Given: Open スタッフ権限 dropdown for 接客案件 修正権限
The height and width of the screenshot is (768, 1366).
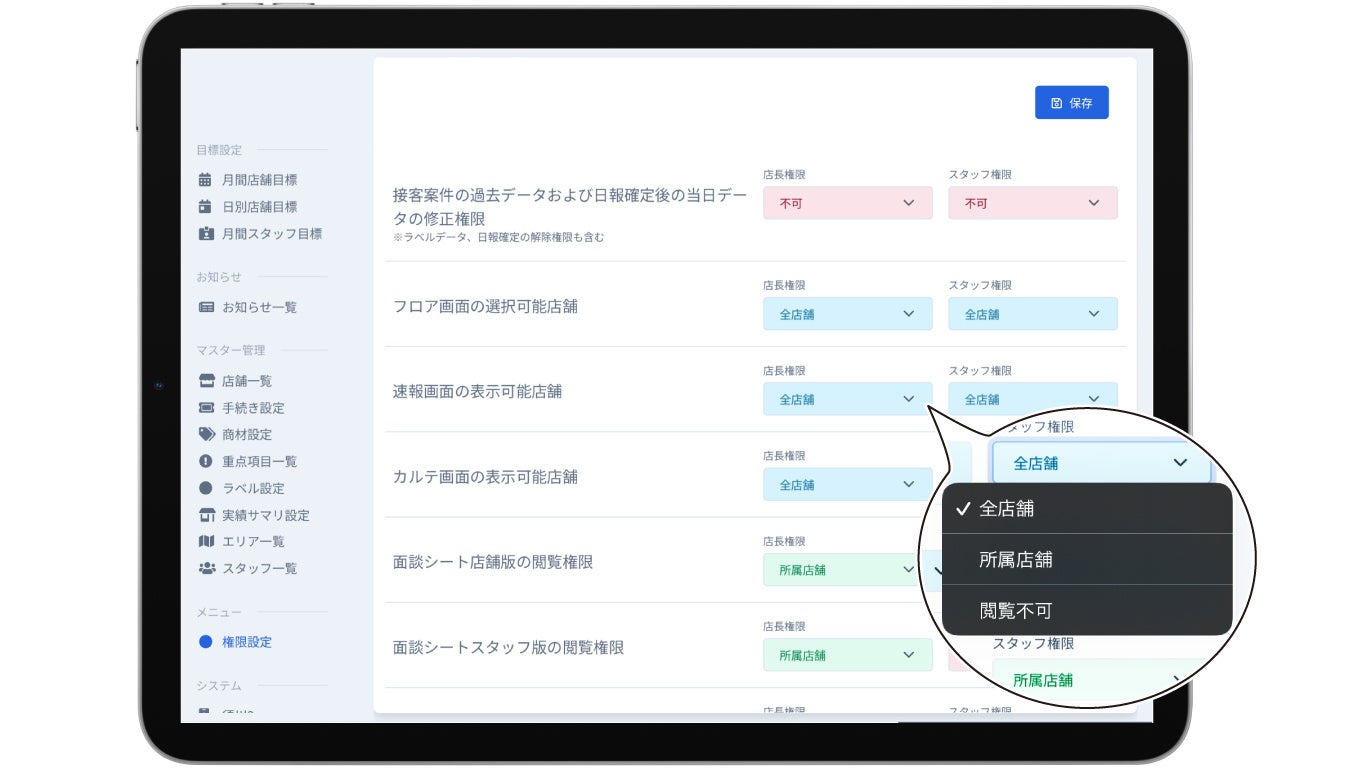Looking at the screenshot, I should click(x=1033, y=203).
